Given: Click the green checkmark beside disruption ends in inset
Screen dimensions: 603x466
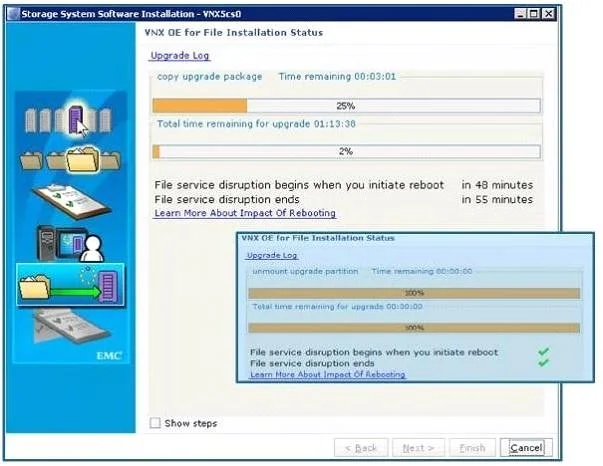Looking at the screenshot, I should coord(543,362).
